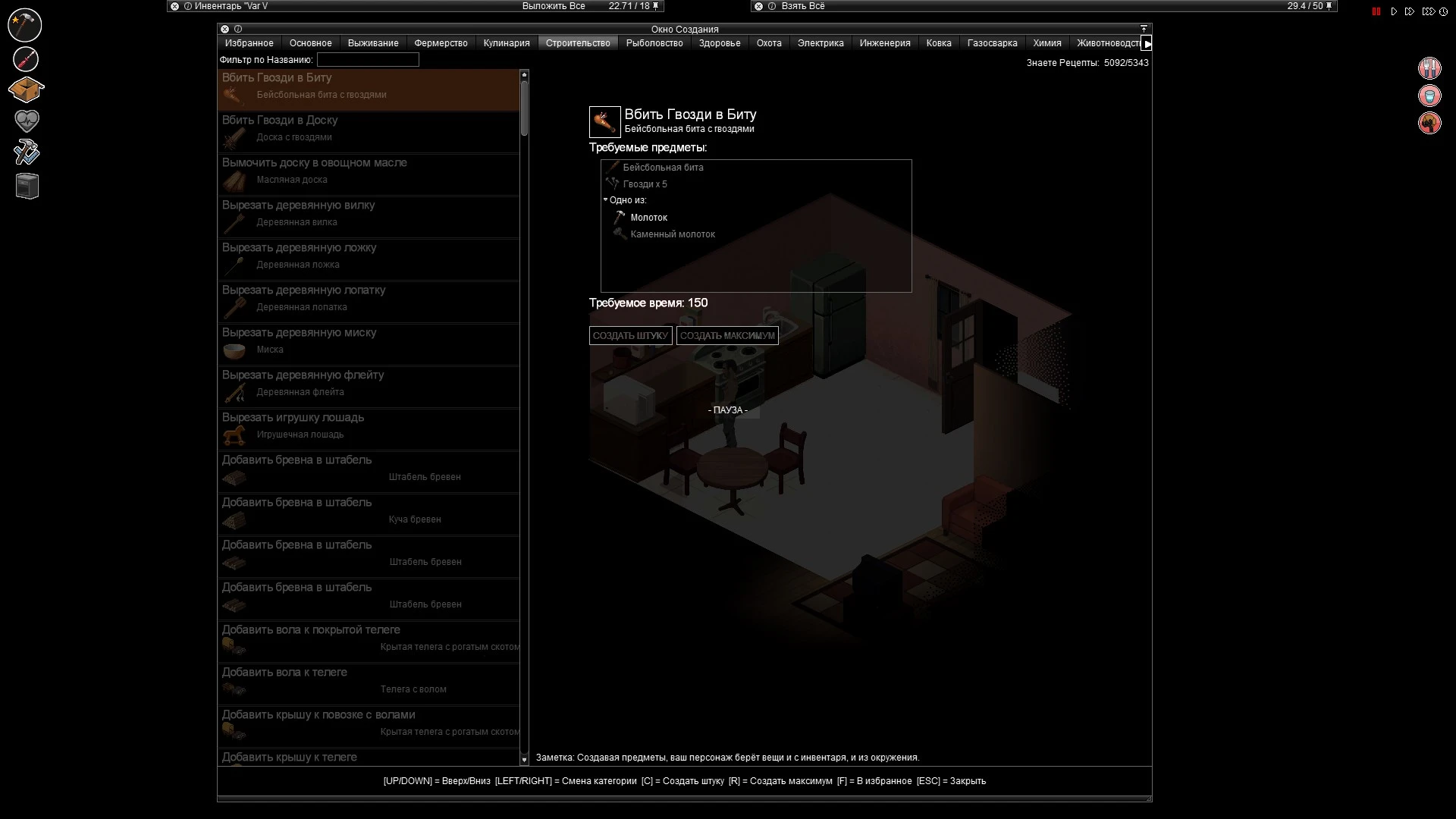Viewport: 1456px width, 819px height.
Task: Click the recipe name filter field
Action: (x=368, y=59)
